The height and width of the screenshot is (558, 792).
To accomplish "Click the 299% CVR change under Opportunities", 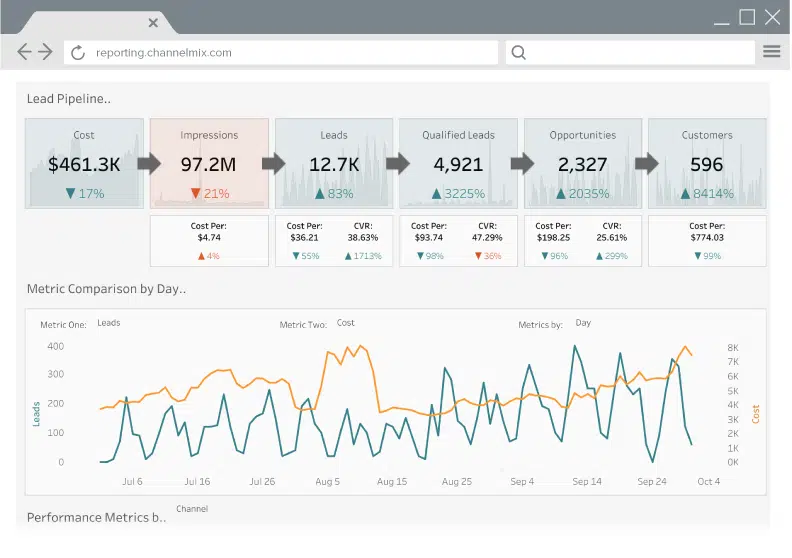I will (612, 256).
